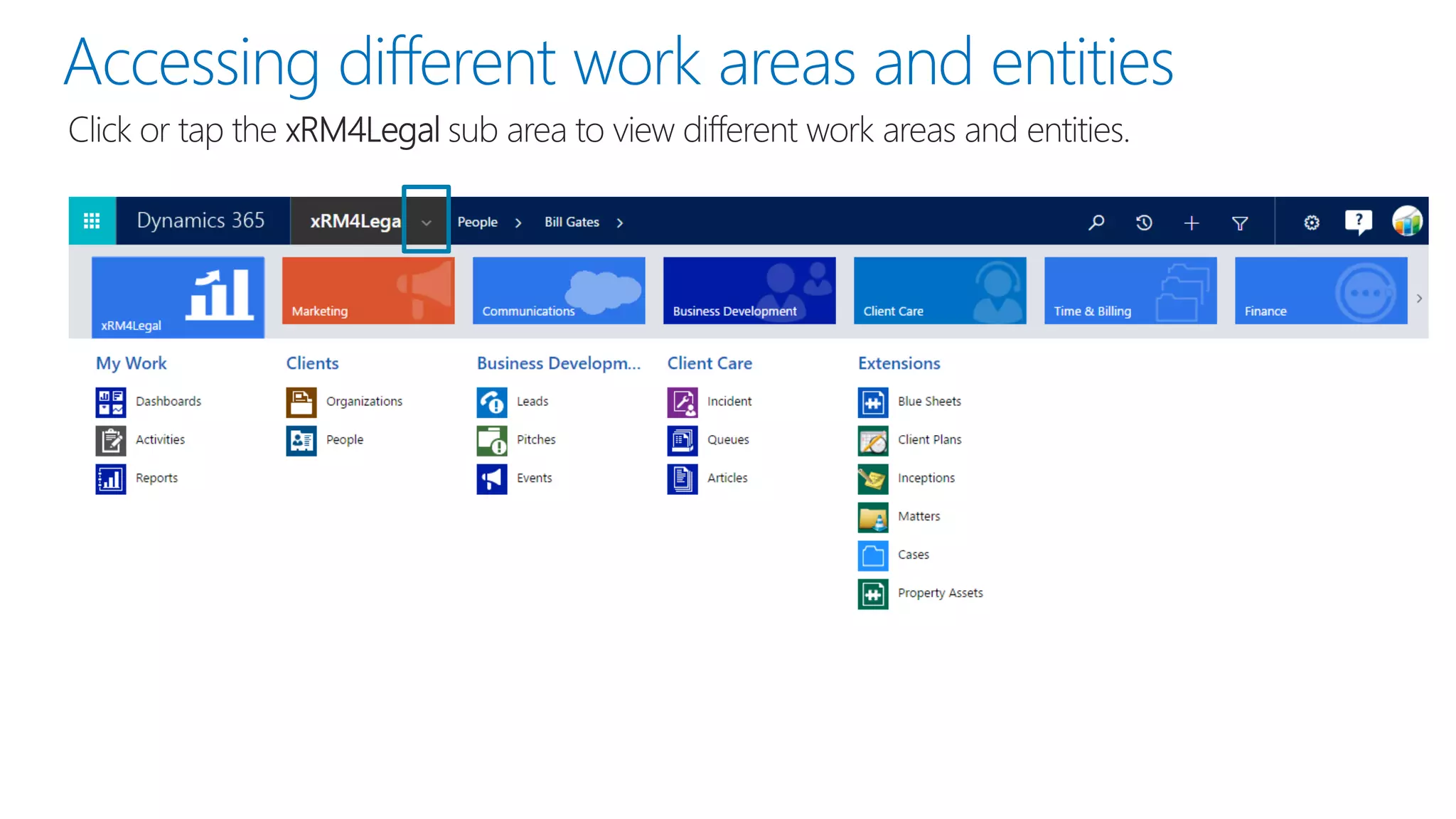Expand the xRM4Legal area dropdown chevron
The image size is (1456, 819).
[427, 223]
